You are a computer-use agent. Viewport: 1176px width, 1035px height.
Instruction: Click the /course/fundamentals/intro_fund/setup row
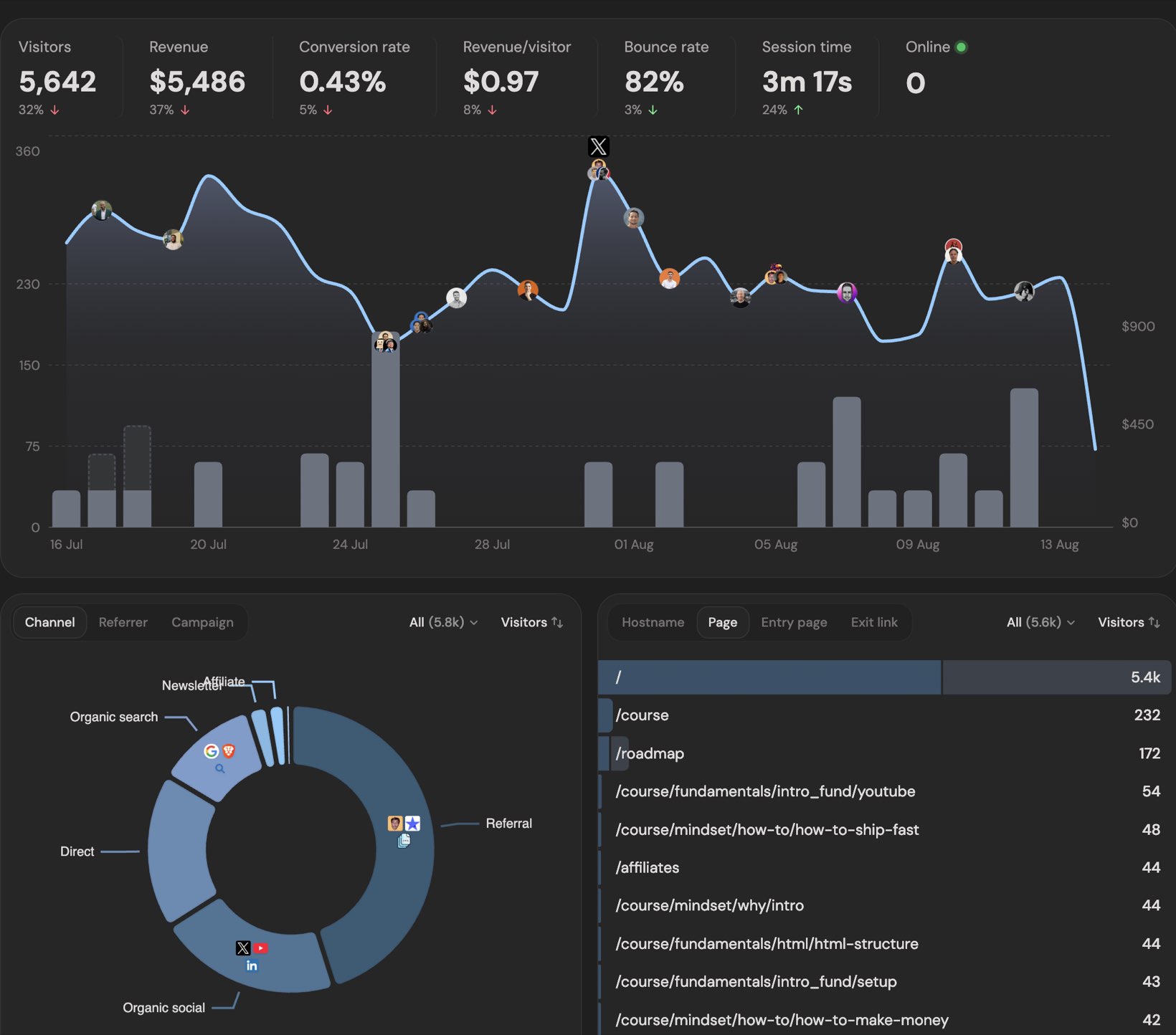[884, 981]
